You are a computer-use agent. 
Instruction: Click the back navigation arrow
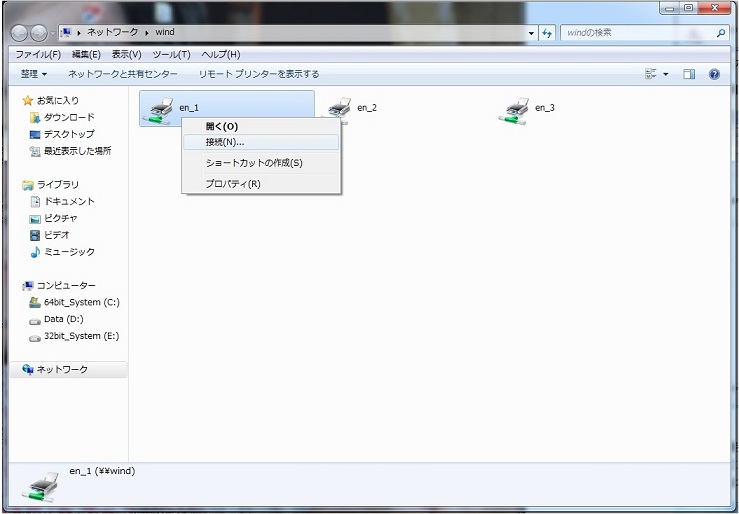tap(20, 33)
